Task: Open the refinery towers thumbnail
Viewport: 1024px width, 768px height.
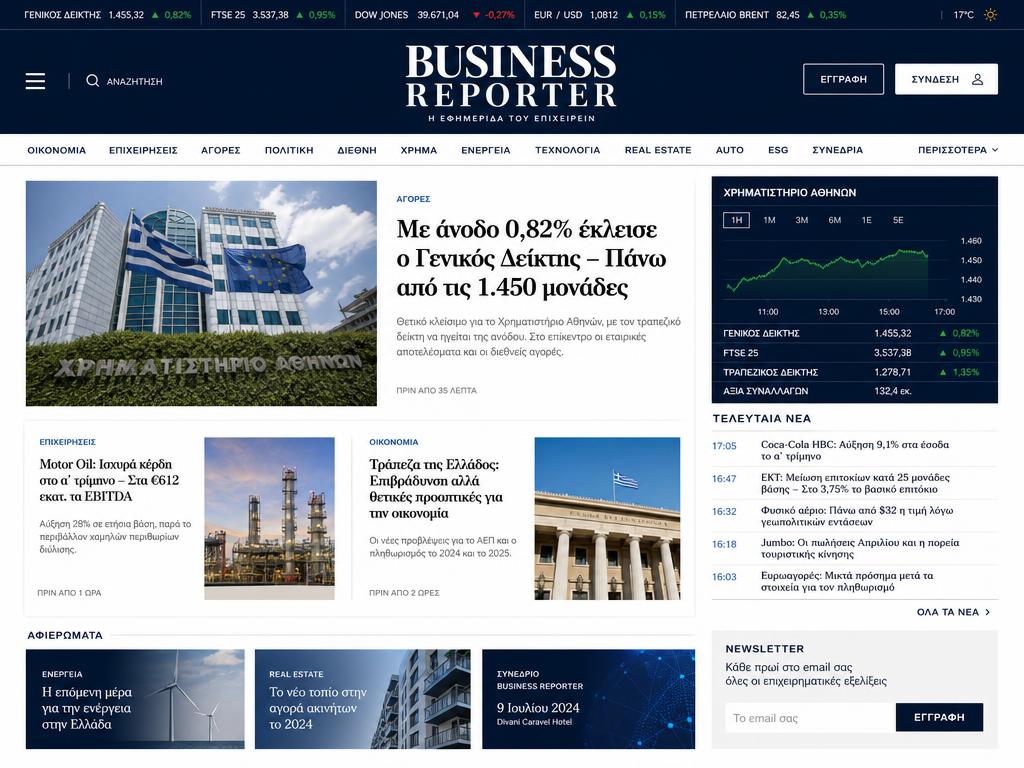Action: coord(269,519)
